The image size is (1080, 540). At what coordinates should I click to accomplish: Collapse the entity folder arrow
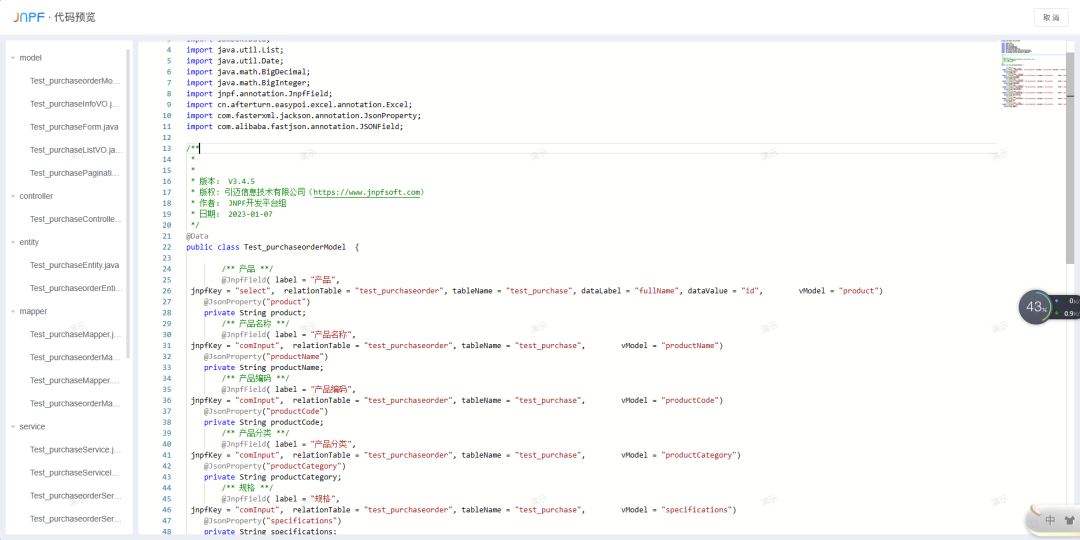[x=13, y=242]
